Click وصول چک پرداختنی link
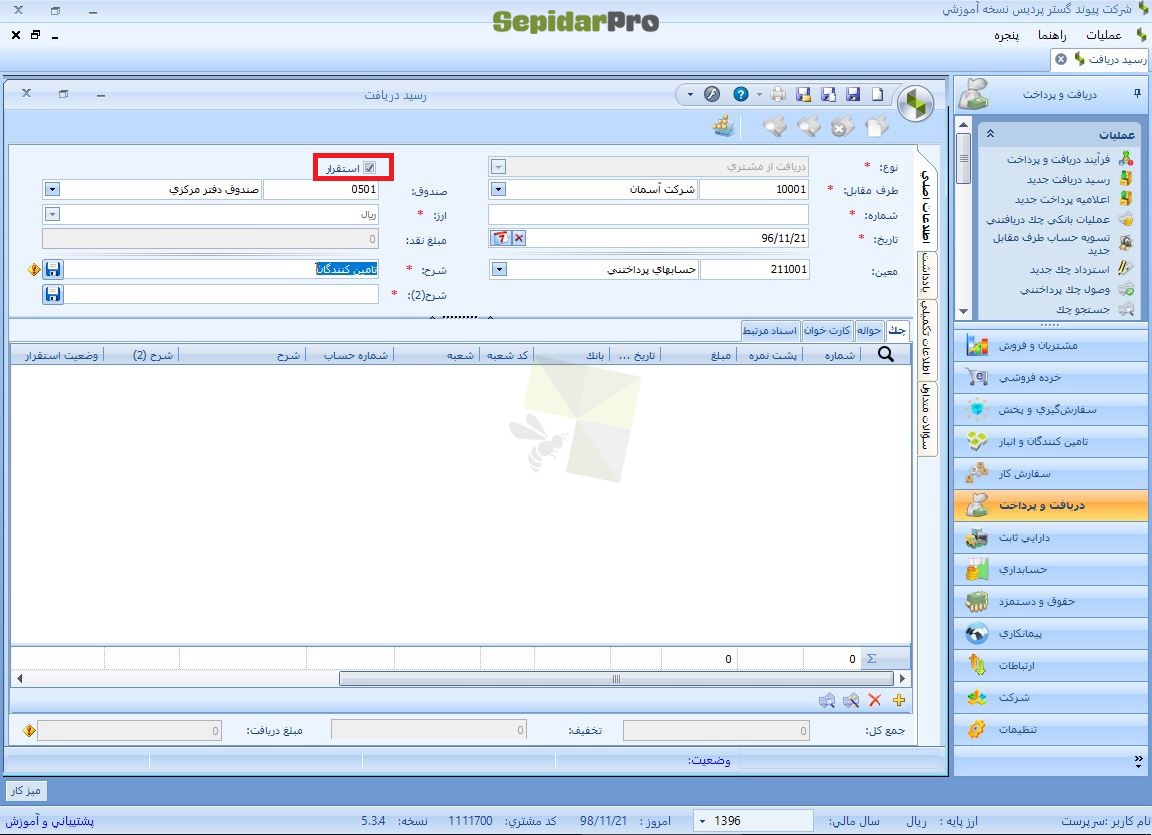Screen dimensions: 1152x835 click(x=1065, y=289)
